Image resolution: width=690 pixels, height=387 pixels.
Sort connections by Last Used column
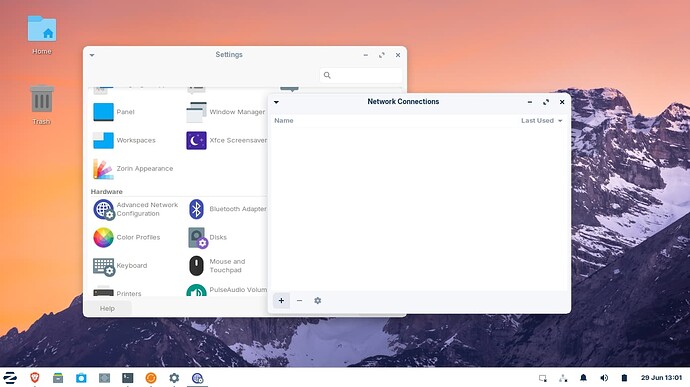pos(541,121)
